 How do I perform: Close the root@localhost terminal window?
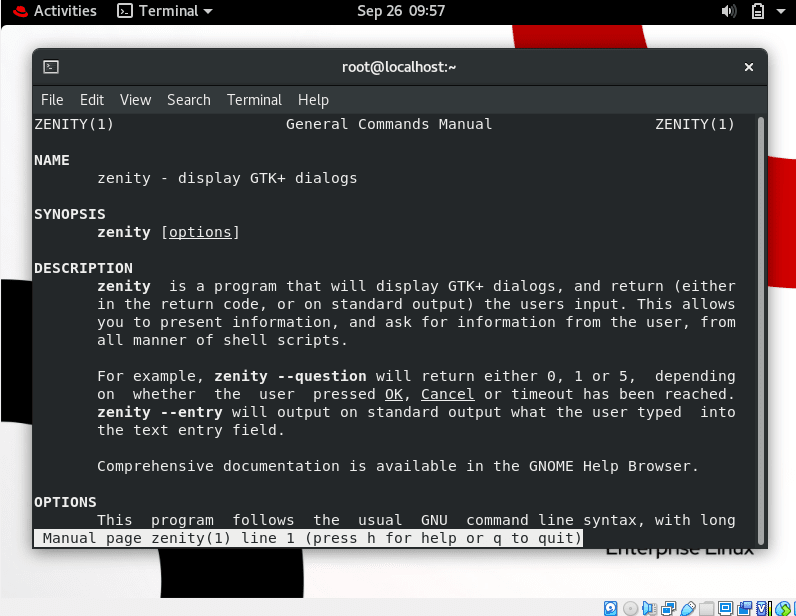pos(748,67)
